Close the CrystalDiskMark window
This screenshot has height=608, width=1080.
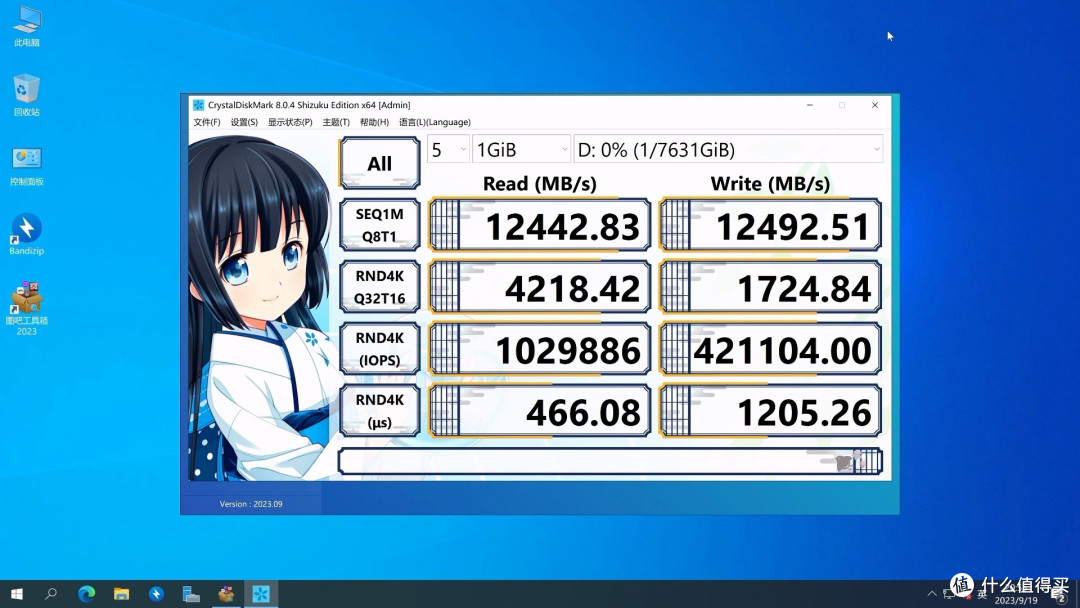[x=875, y=105]
